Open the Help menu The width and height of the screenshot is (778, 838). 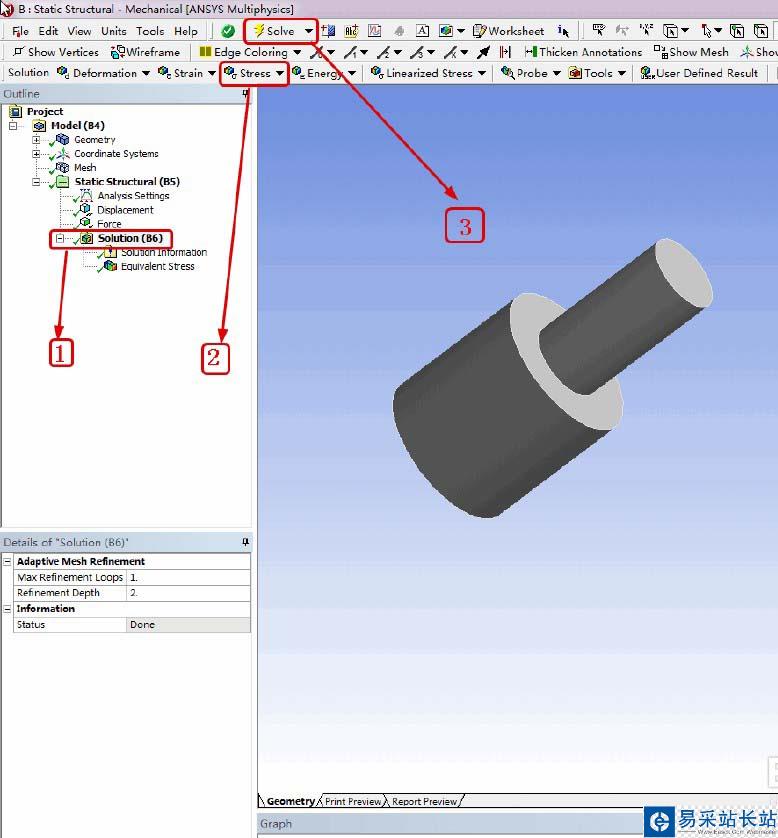tap(185, 31)
